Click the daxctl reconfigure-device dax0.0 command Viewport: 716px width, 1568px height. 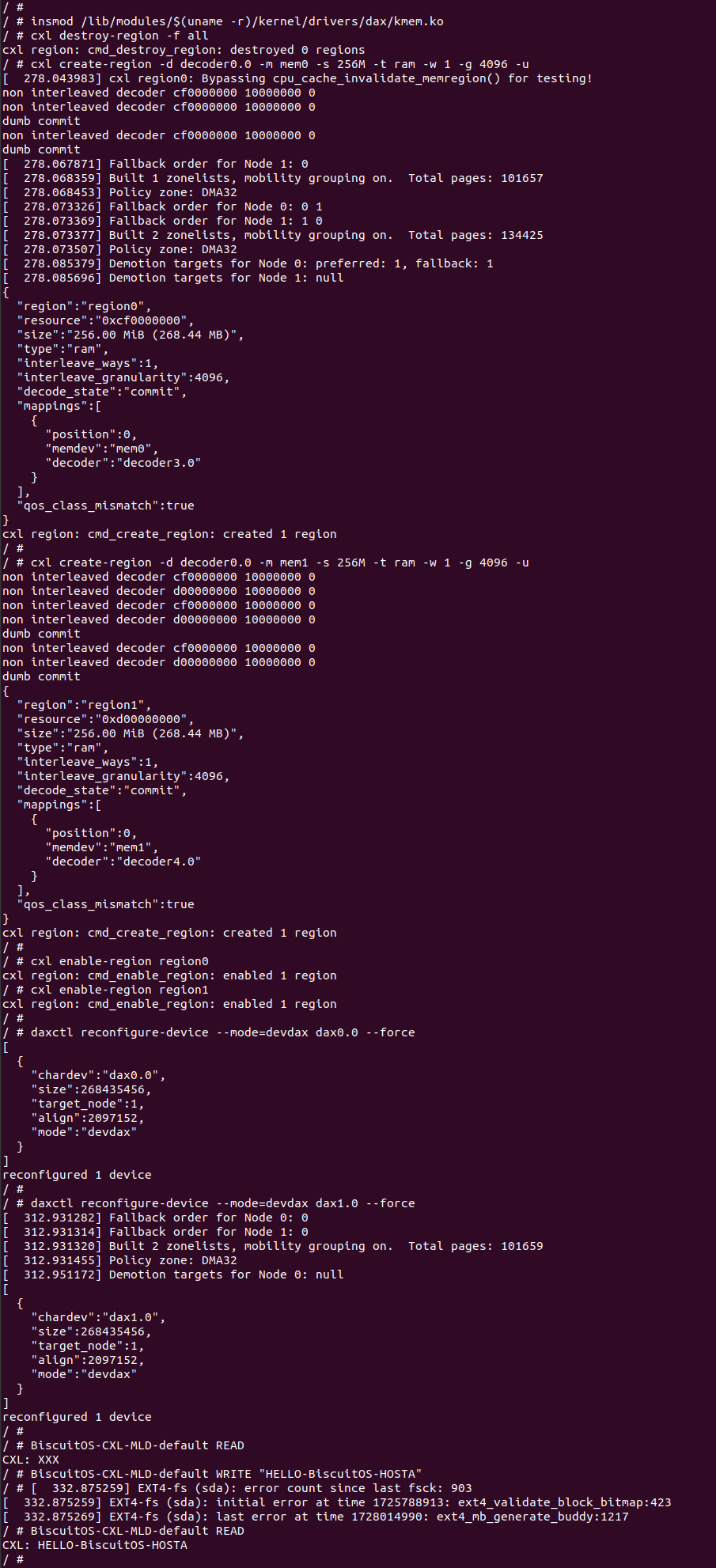[222, 1032]
